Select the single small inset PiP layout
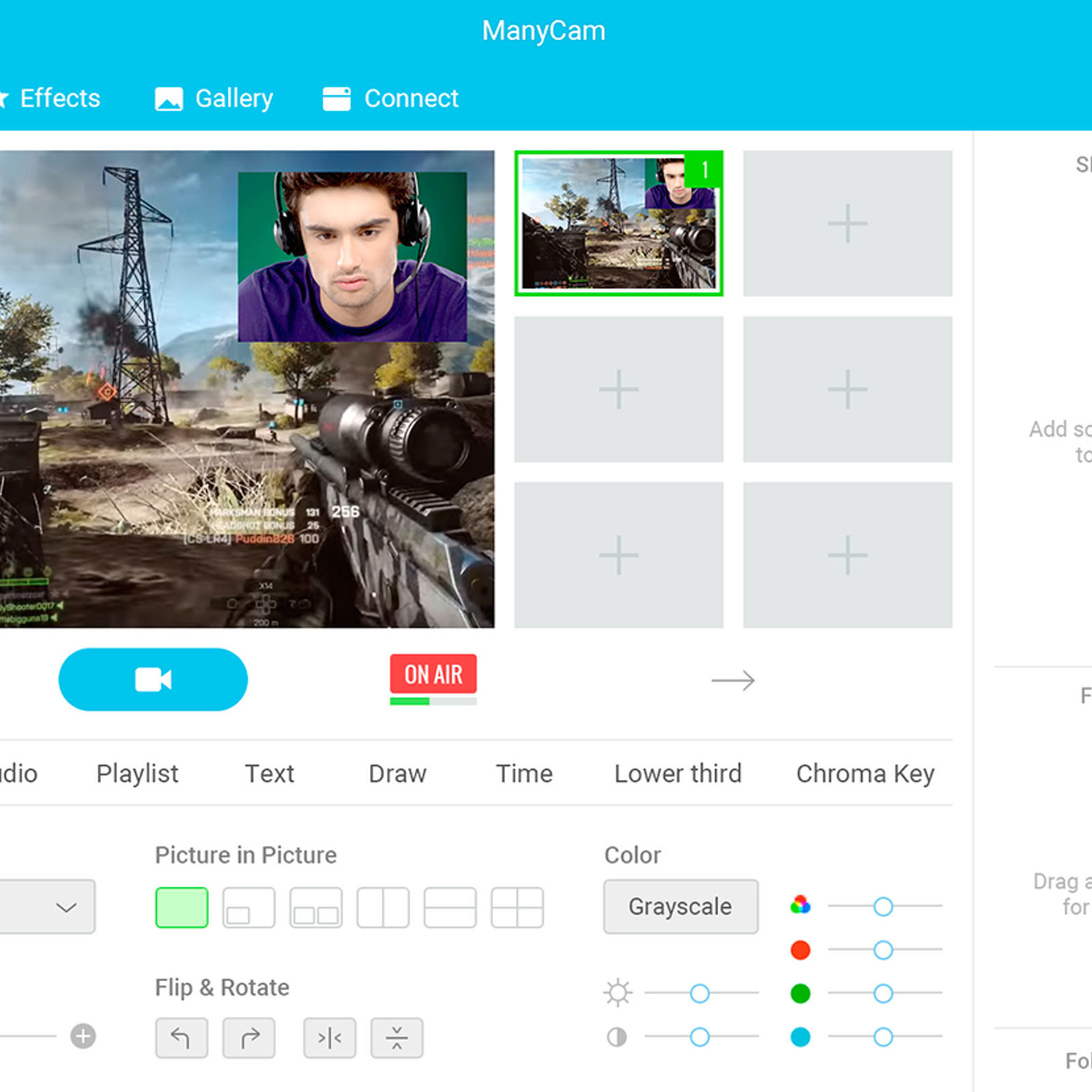Image resolution: width=1092 pixels, height=1092 pixels. click(x=248, y=907)
